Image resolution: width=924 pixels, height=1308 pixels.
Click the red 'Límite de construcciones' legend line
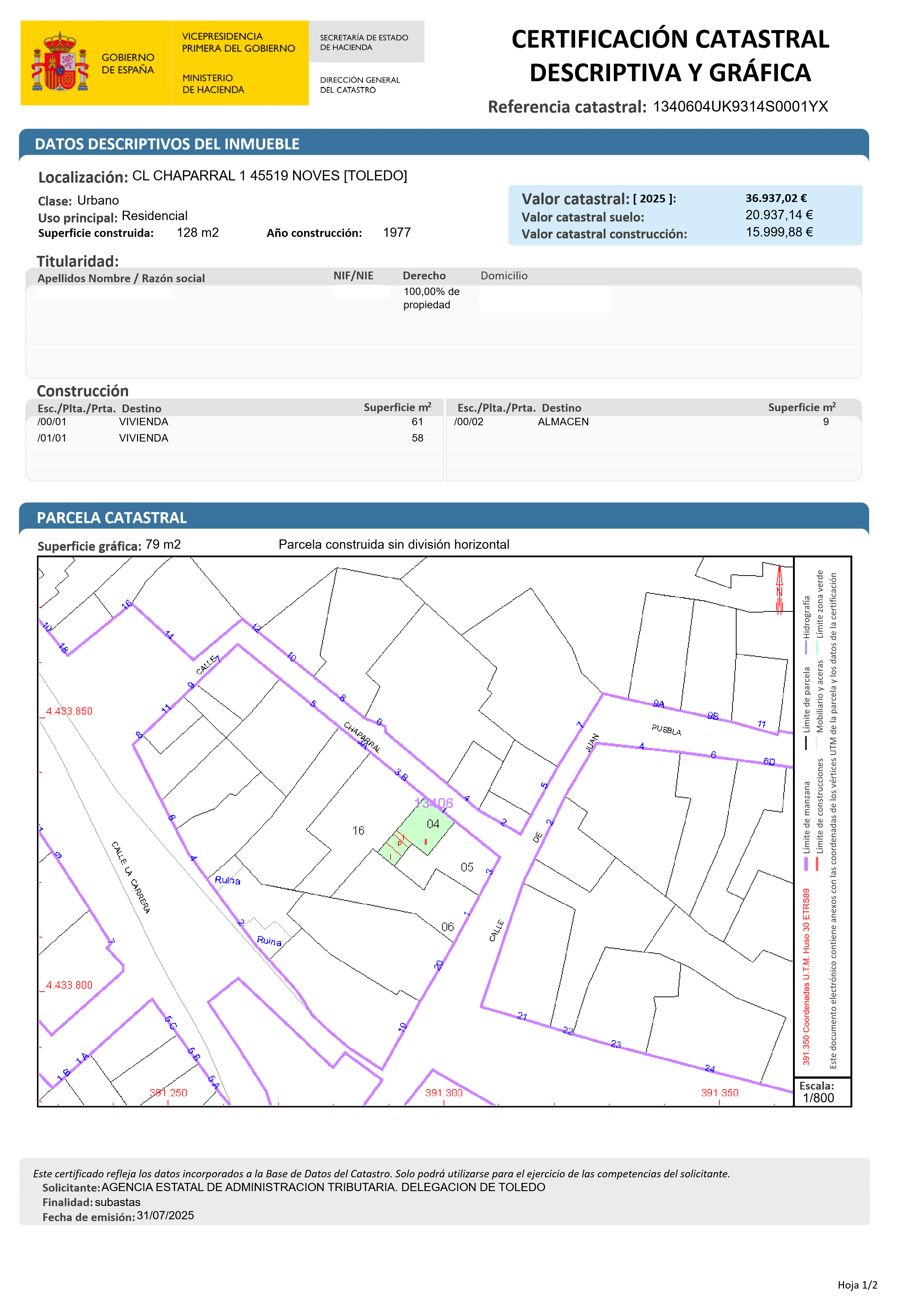(817, 864)
